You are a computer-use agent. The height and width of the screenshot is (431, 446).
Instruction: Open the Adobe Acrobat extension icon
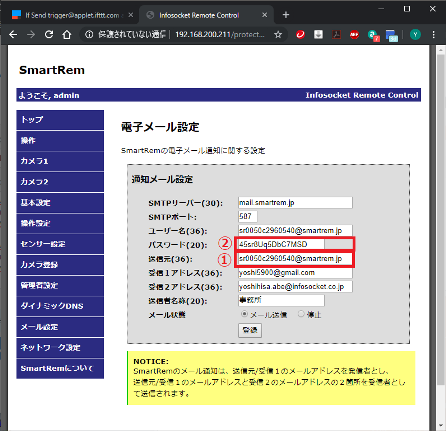(x=336, y=34)
